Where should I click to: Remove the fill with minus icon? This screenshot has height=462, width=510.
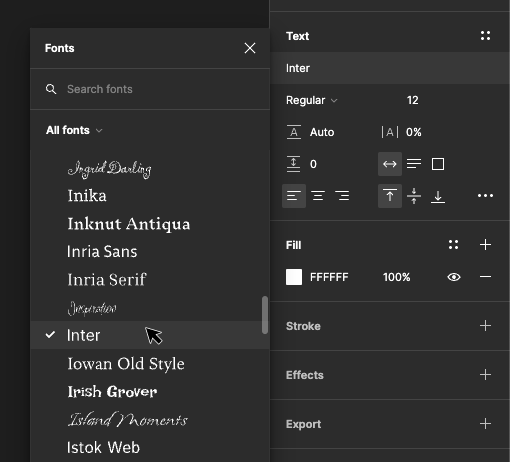click(x=485, y=277)
